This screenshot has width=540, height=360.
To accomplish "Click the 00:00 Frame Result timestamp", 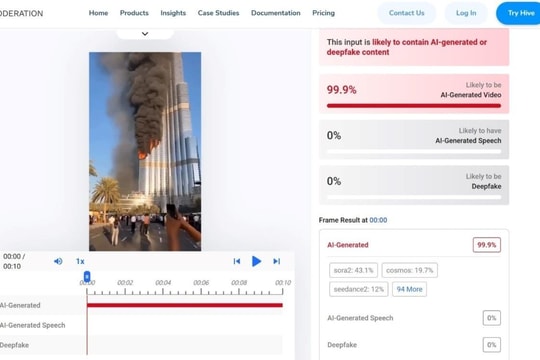I will pyautogui.click(x=378, y=220).
